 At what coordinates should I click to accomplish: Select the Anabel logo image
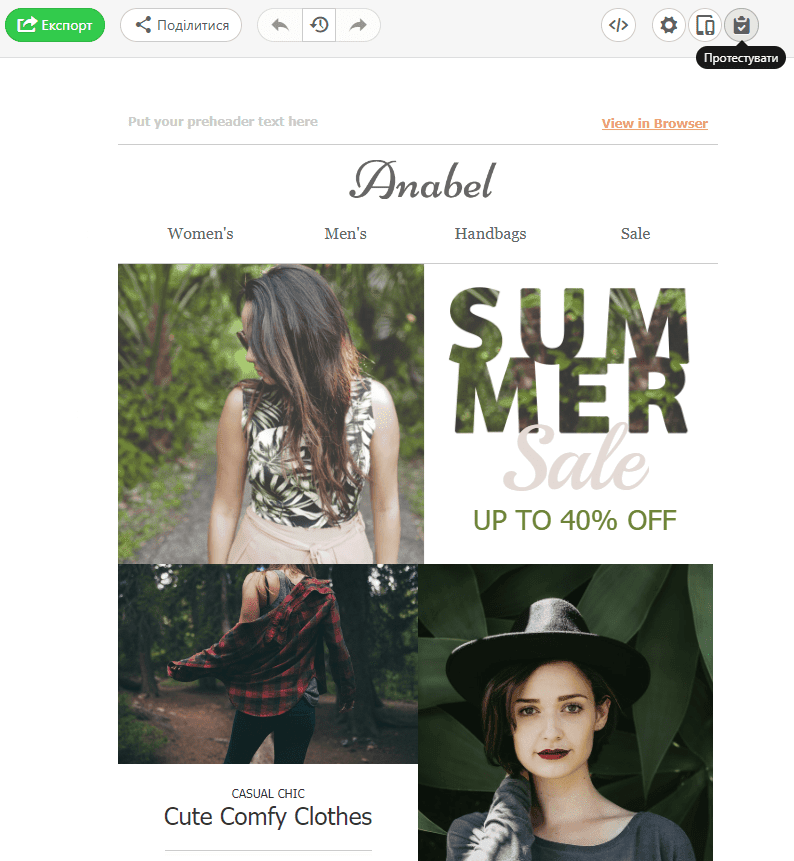pos(422,180)
